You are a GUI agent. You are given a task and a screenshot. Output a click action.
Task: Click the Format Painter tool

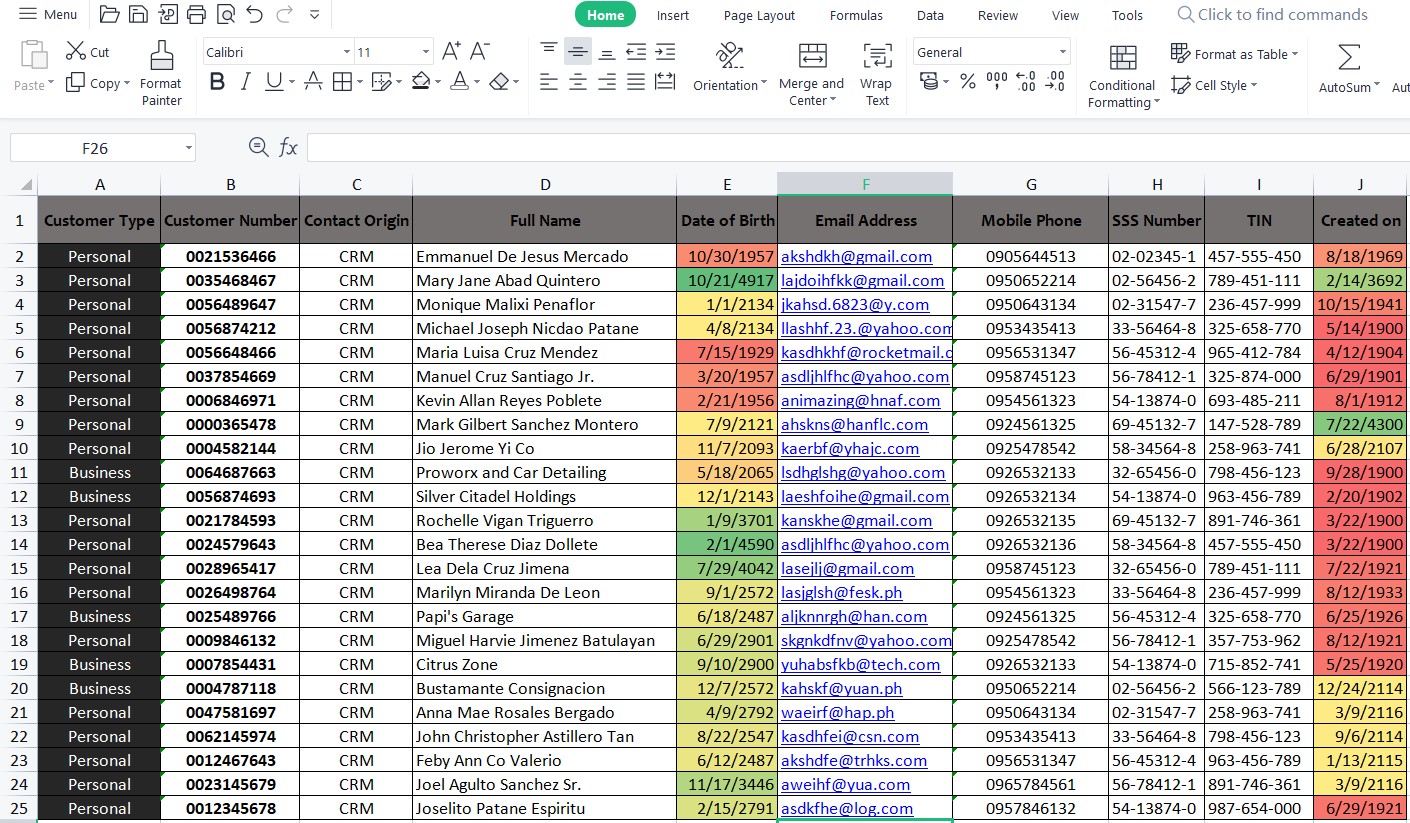[x=161, y=73]
